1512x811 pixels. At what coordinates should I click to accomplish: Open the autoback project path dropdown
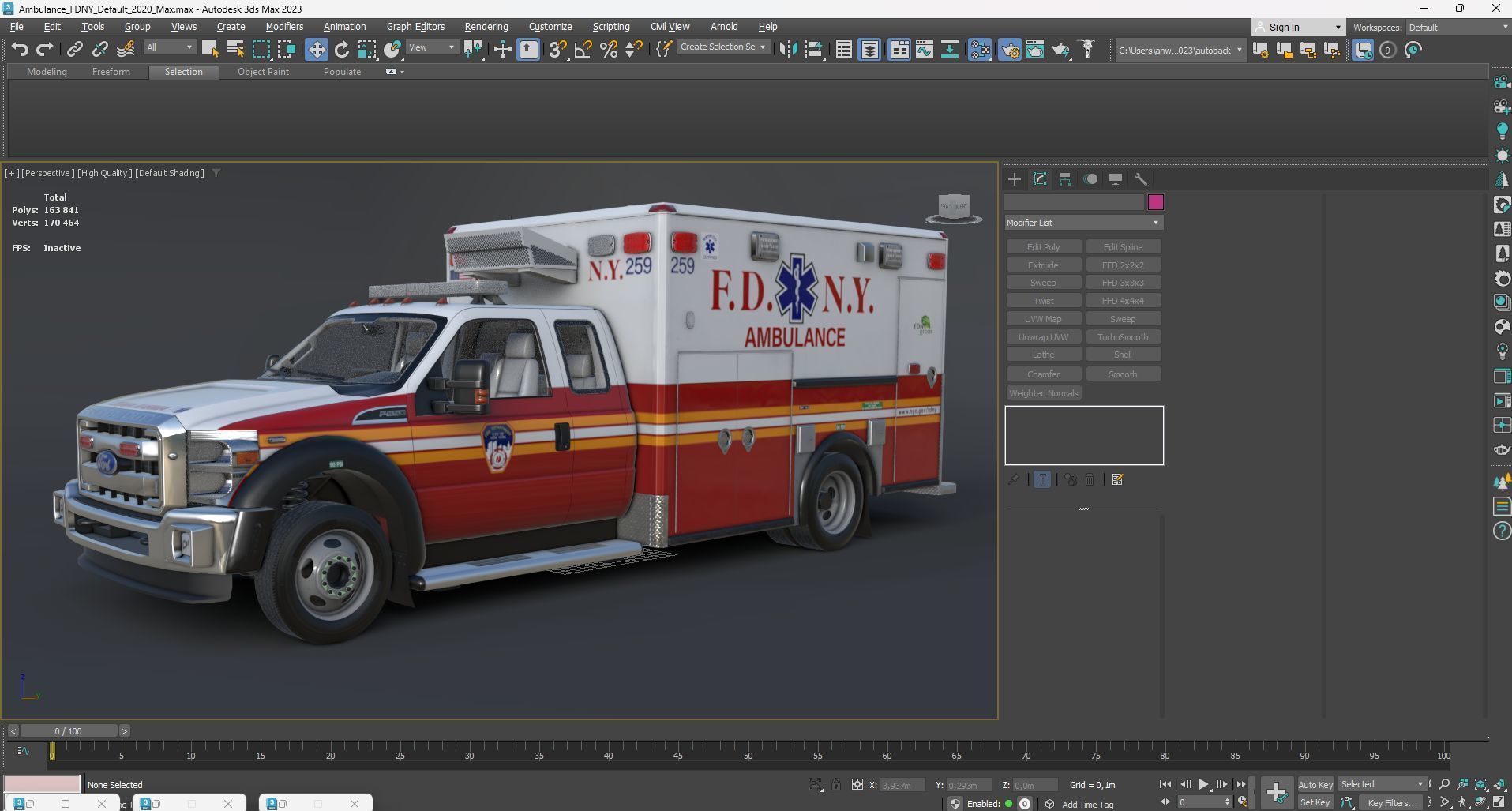tap(1180, 51)
